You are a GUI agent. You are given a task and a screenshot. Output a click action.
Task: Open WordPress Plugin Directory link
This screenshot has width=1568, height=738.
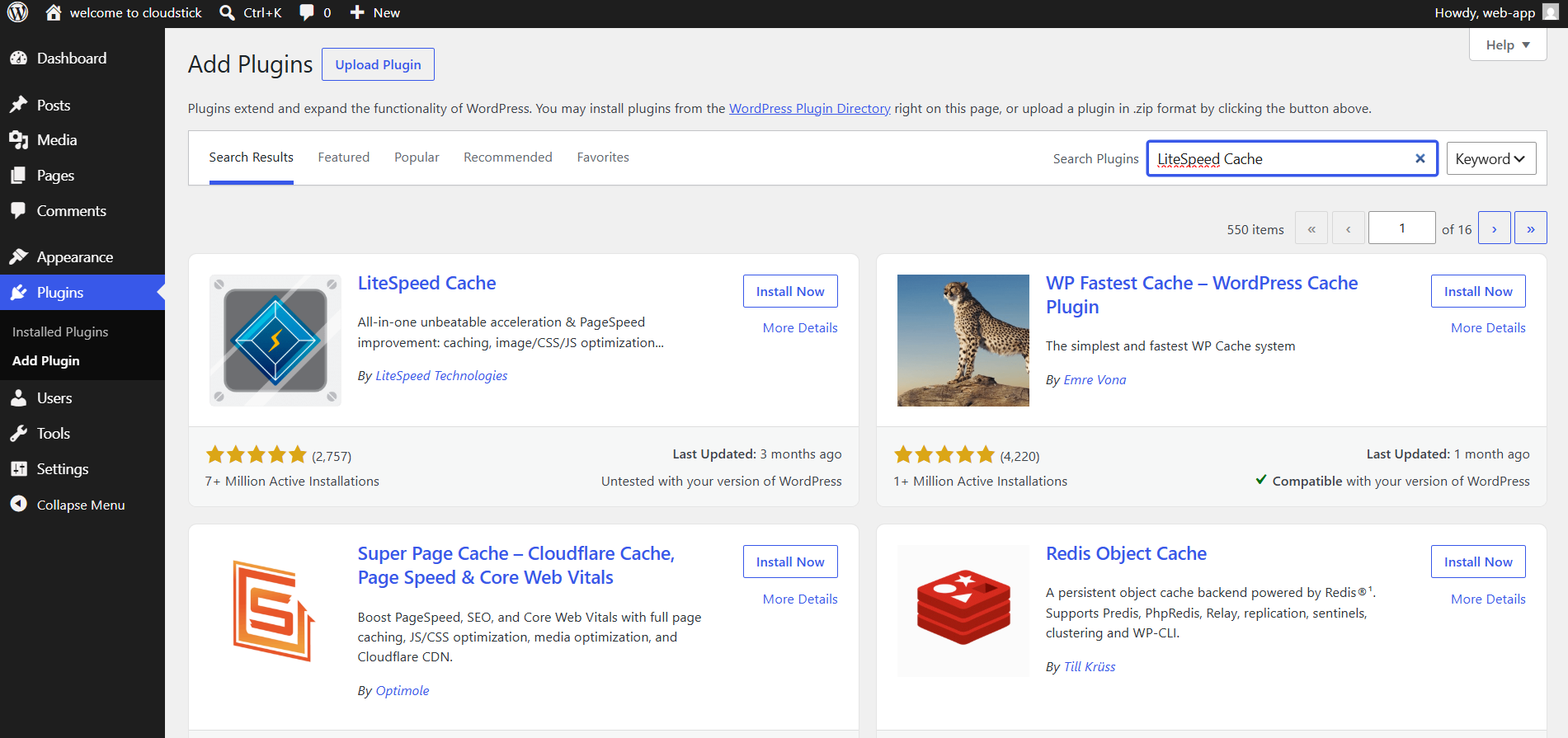(810, 108)
